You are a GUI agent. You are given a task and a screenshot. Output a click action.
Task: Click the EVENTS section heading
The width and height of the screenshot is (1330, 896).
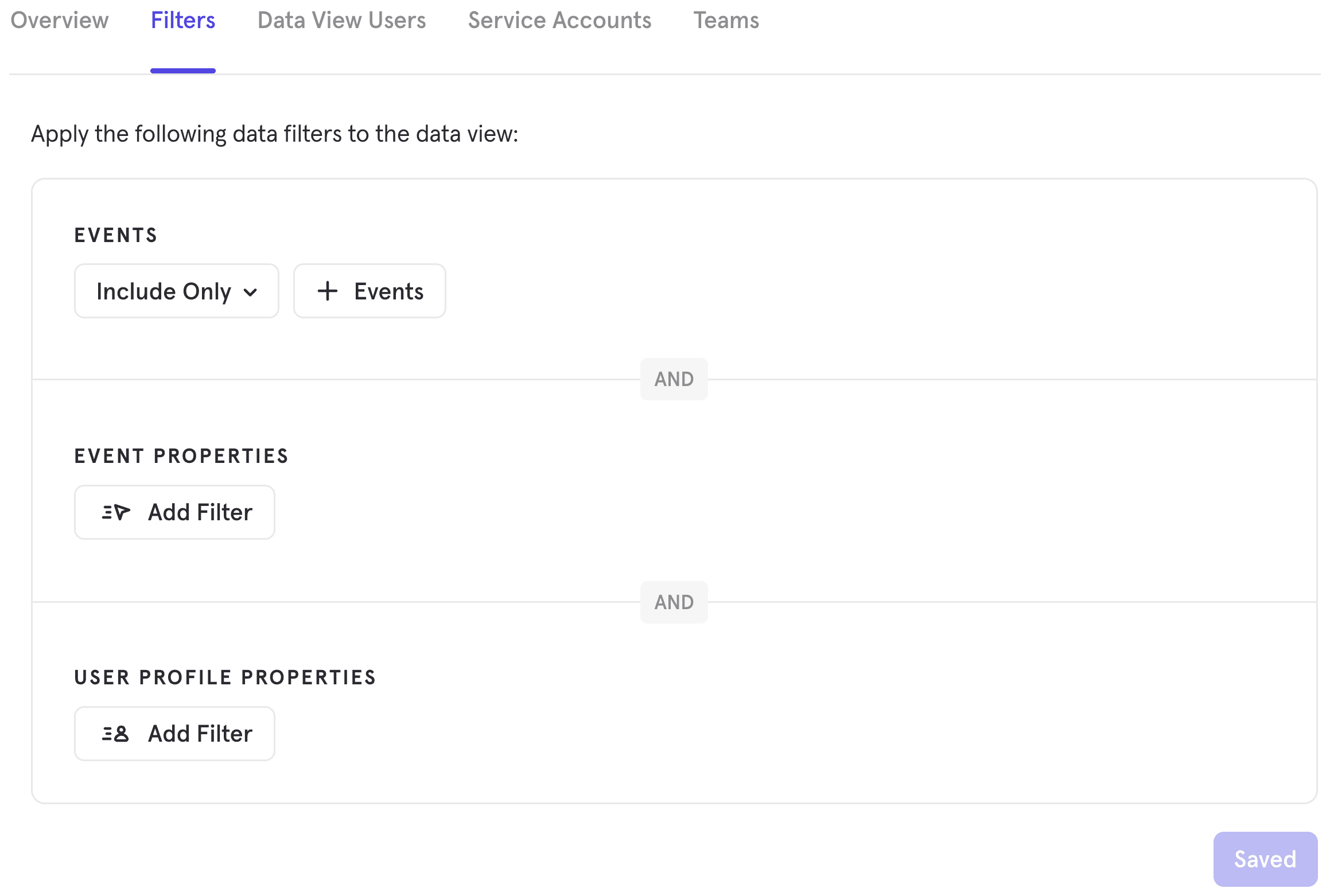115,235
